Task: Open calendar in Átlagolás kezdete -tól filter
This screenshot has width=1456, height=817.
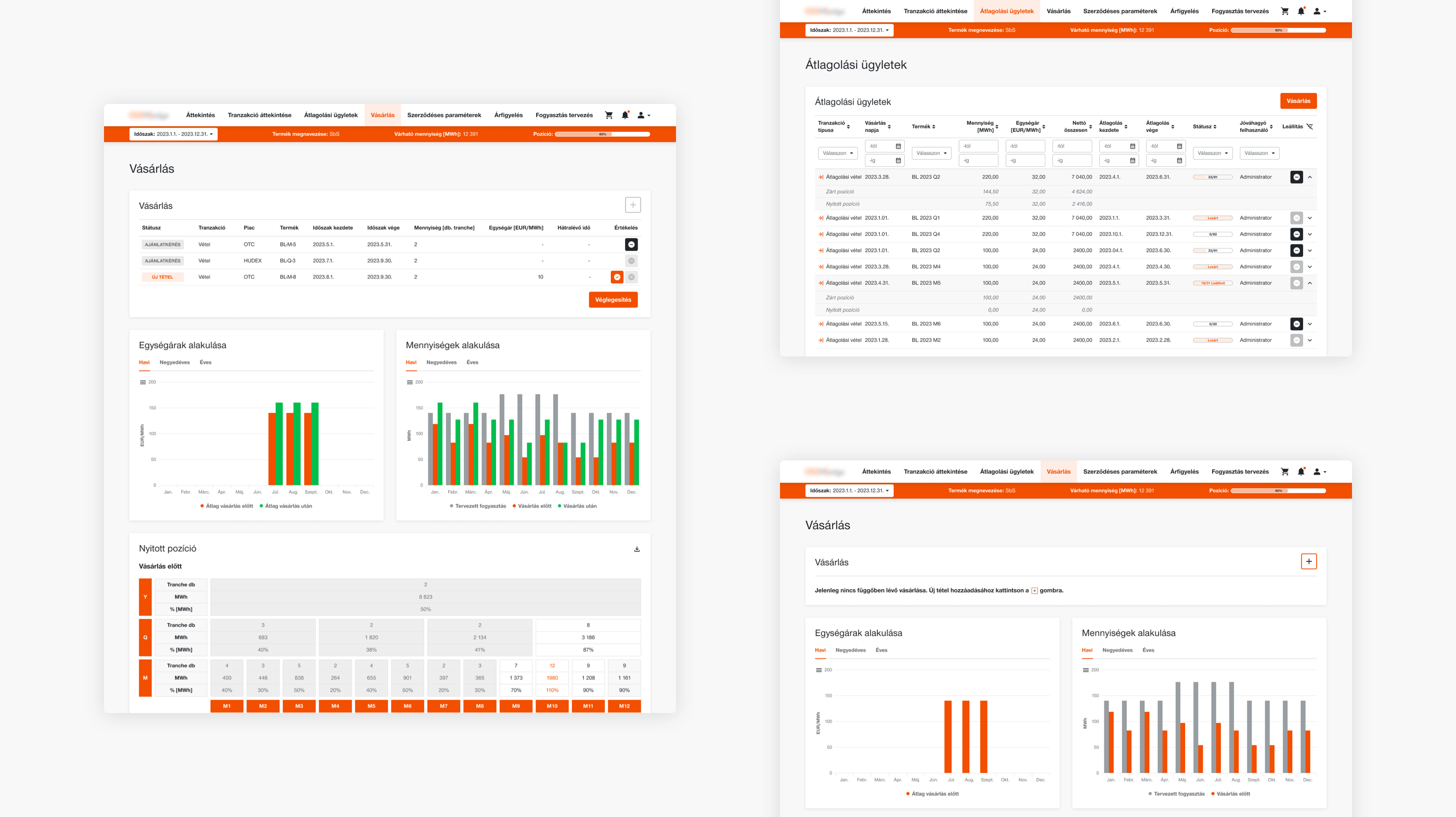Action: point(1133,147)
